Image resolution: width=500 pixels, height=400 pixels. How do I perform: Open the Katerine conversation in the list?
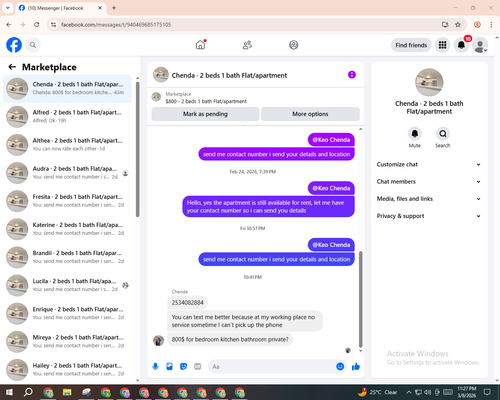(68, 229)
